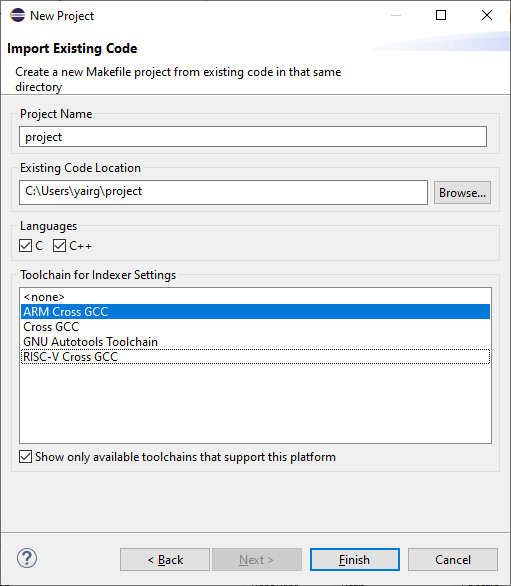Click the Existing Code Location field
Image resolution: width=511 pixels, height=586 pixels.
[224, 192]
